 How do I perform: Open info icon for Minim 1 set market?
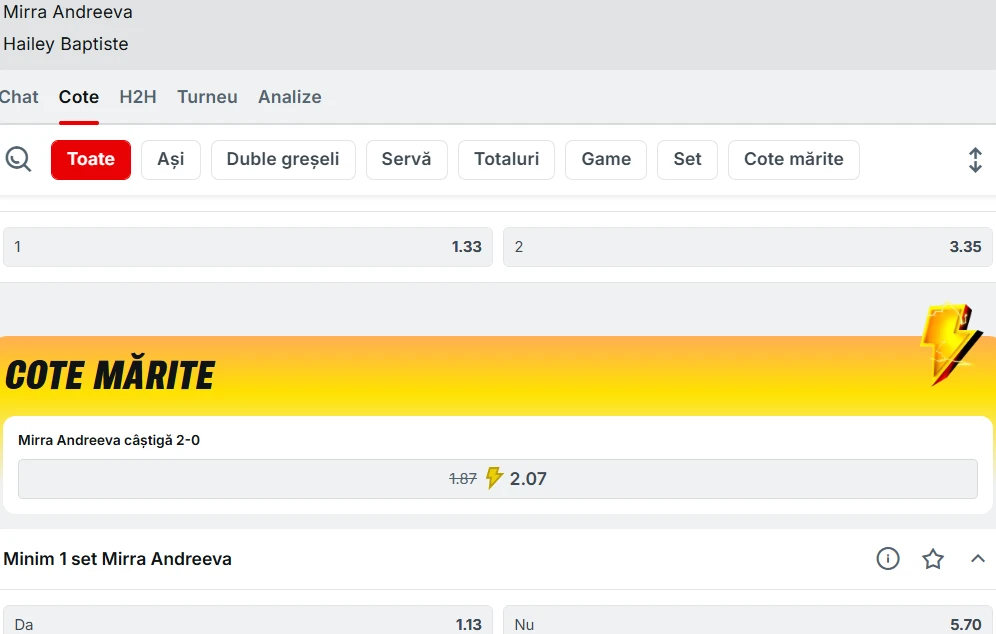click(888, 559)
